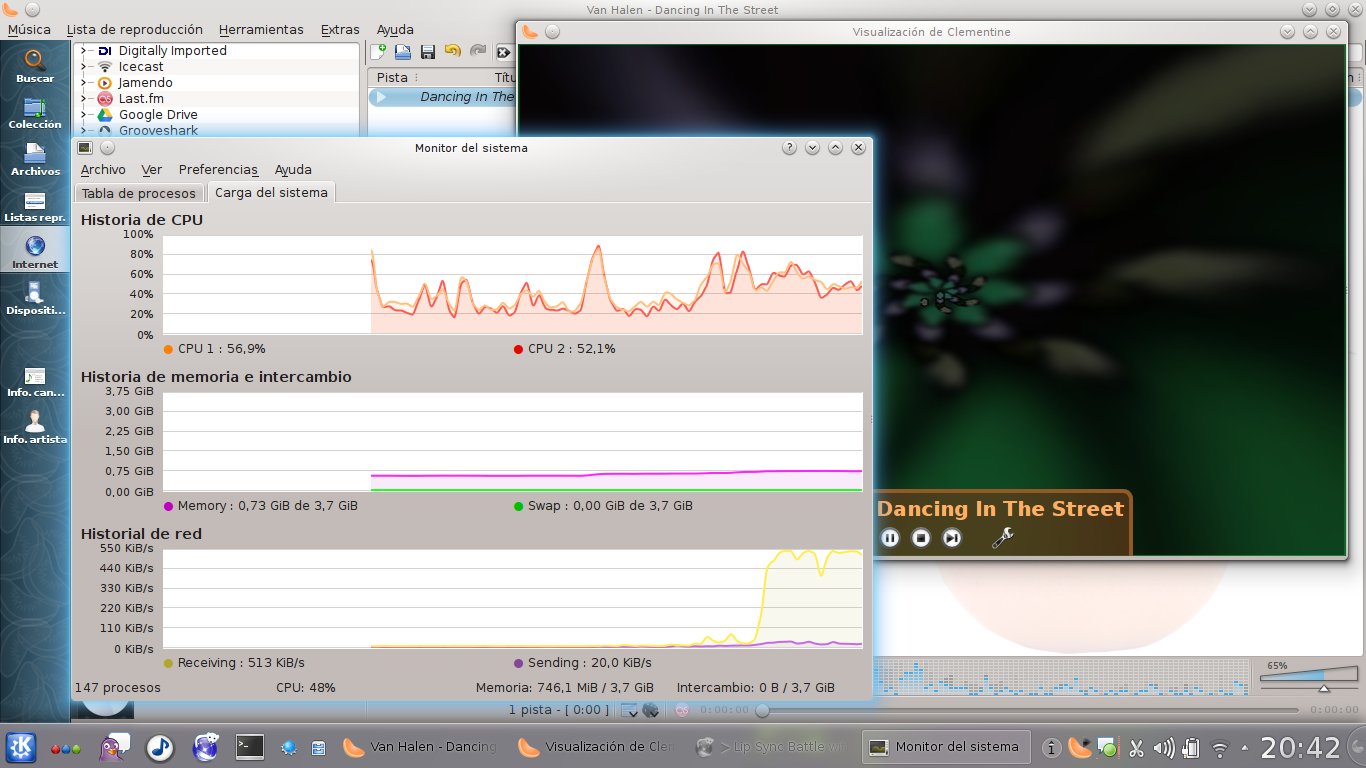Image resolution: width=1366 pixels, height=768 pixels.
Task: Open the terminal launcher on the taskbar
Action: (249, 746)
